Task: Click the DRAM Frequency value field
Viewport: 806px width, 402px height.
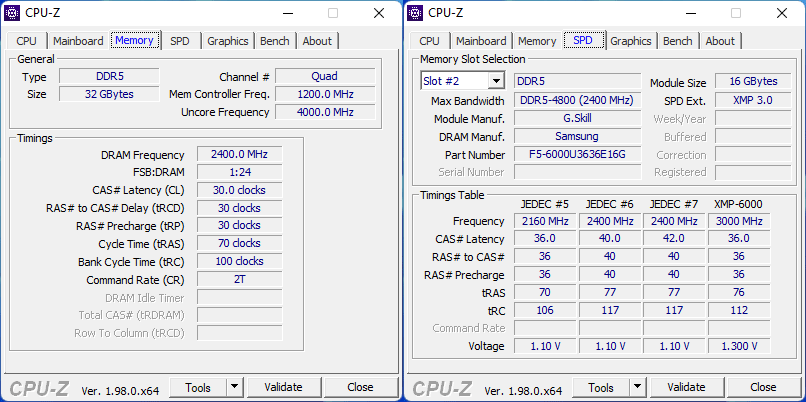Action: pos(239,155)
